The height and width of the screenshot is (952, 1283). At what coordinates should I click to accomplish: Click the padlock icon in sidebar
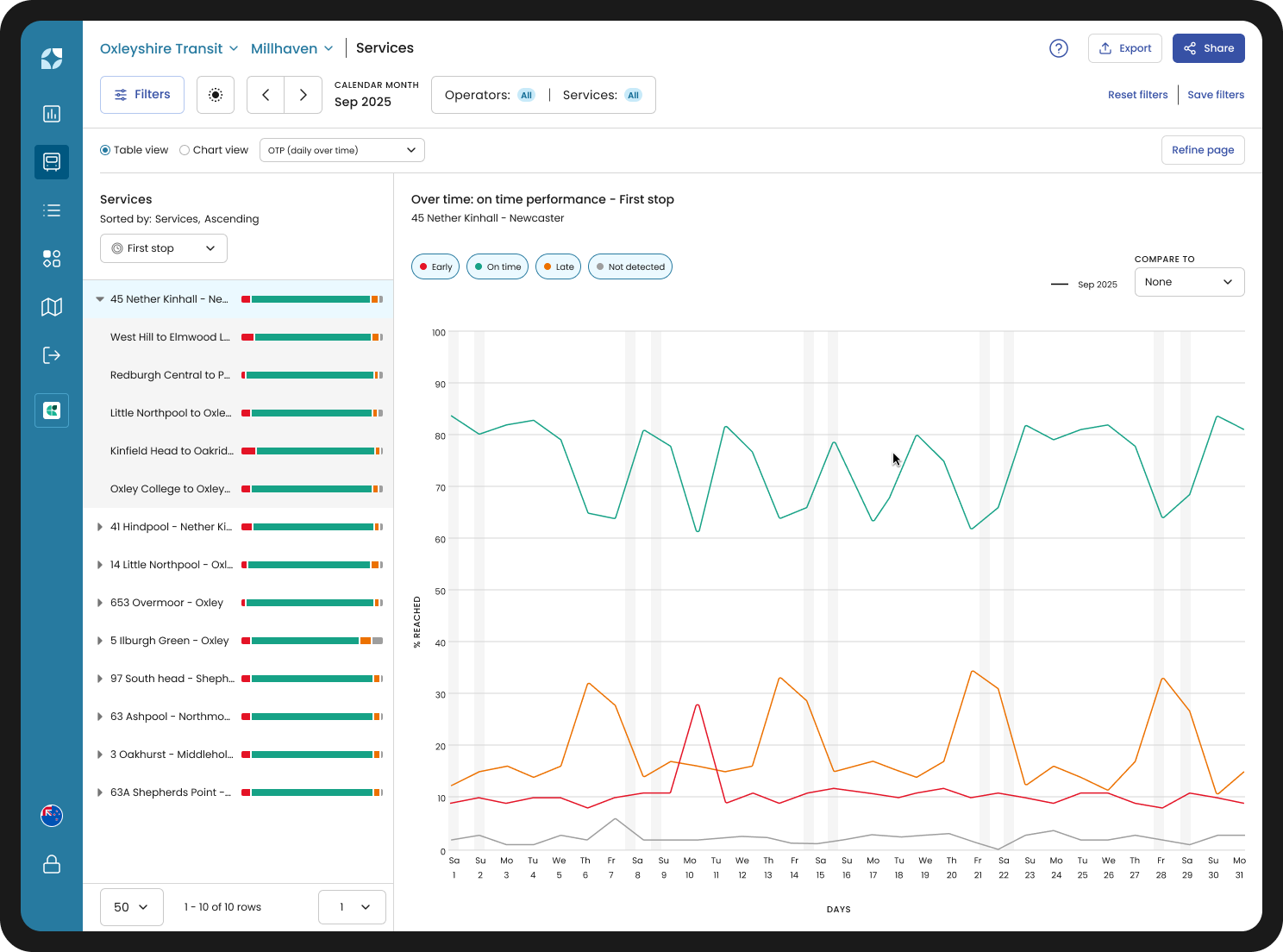[x=52, y=864]
